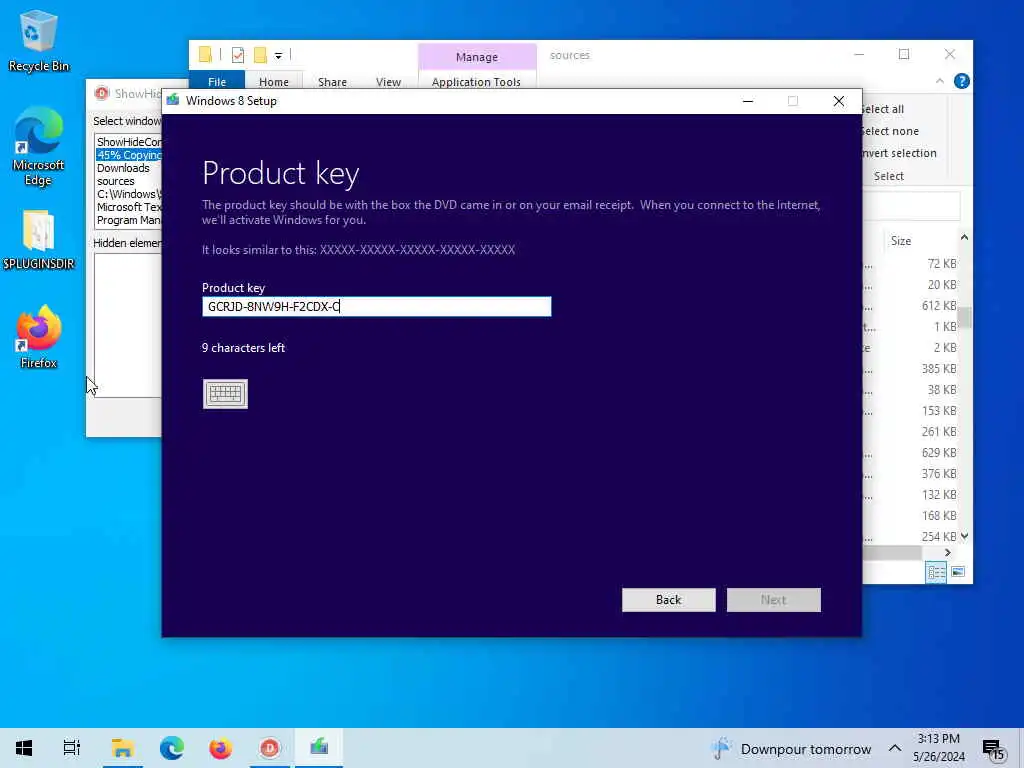
Task: Sort by the Size column header
Action: coord(901,241)
